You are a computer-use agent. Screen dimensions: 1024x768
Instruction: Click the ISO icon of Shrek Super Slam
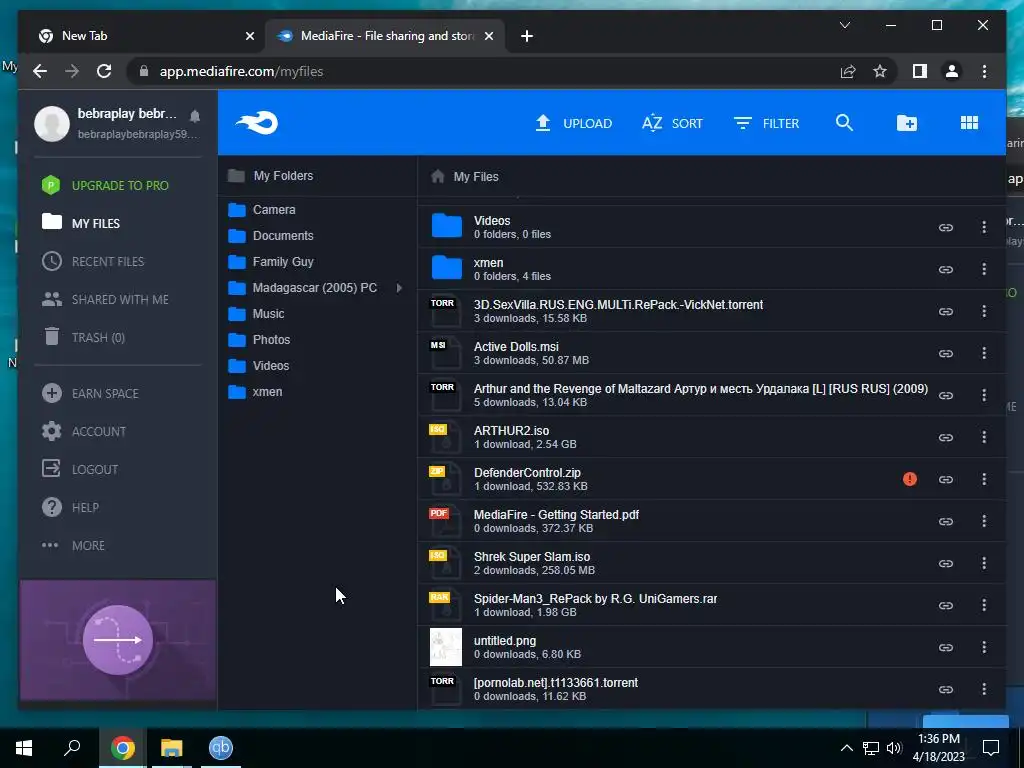point(446,563)
